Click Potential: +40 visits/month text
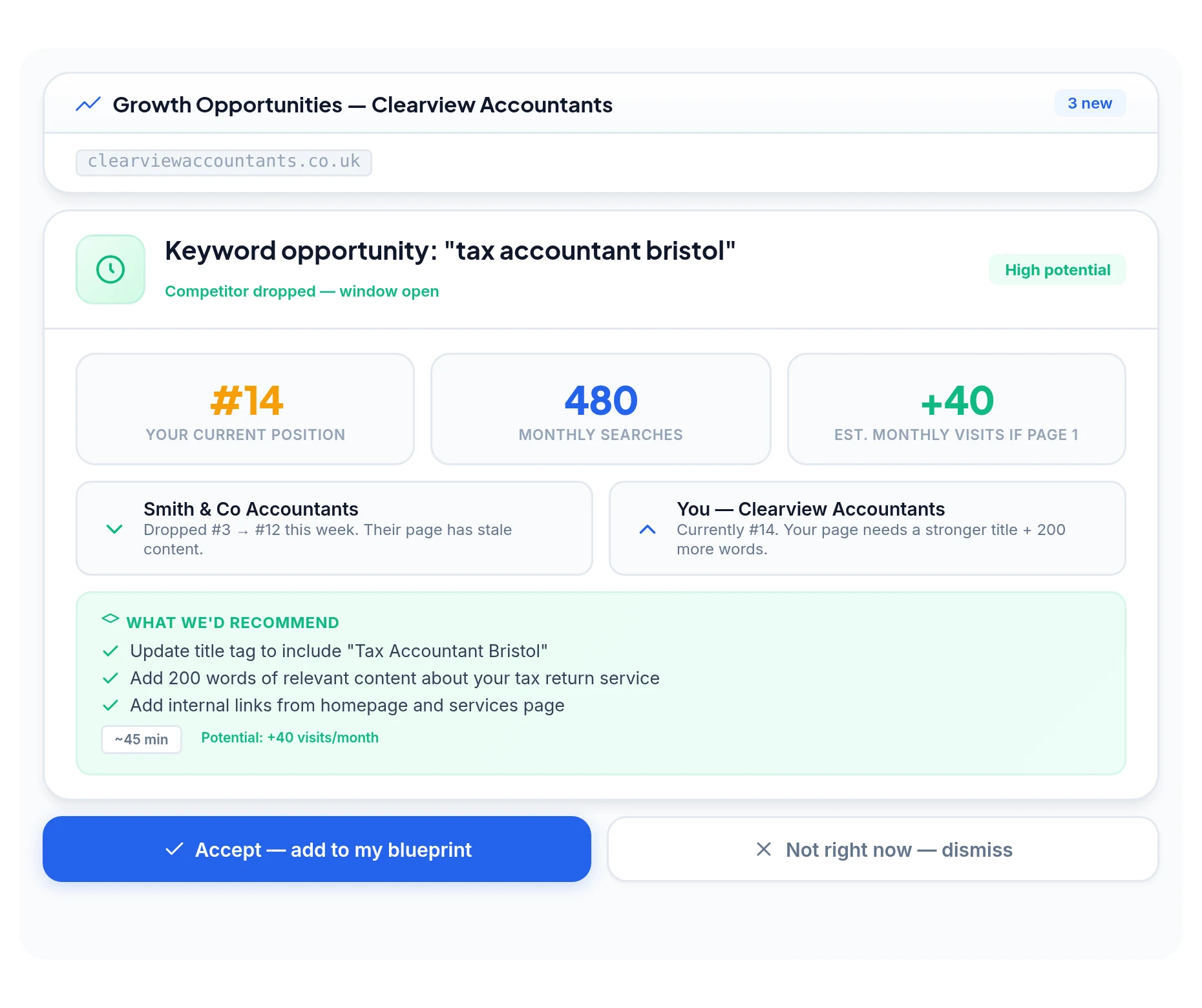Image resolution: width=1202 pixels, height=1008 pixels. 290,738
